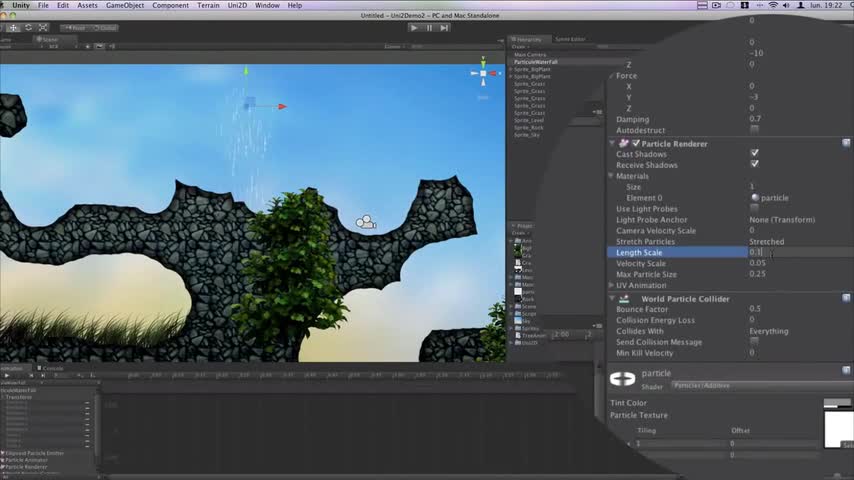Pause the game preview

point(429,28)
